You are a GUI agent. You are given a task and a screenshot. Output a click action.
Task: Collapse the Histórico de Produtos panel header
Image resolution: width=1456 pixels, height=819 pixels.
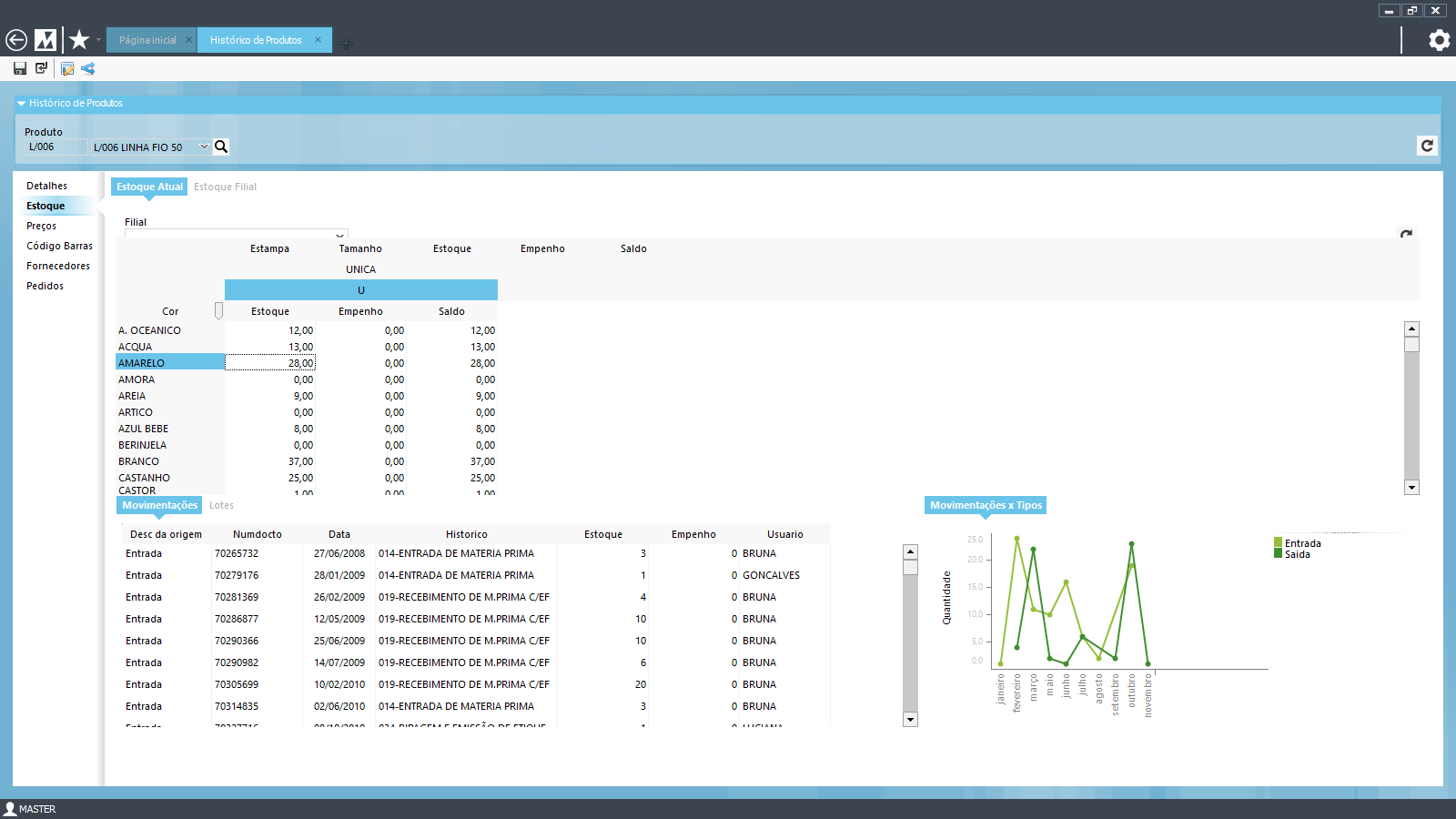21,104
